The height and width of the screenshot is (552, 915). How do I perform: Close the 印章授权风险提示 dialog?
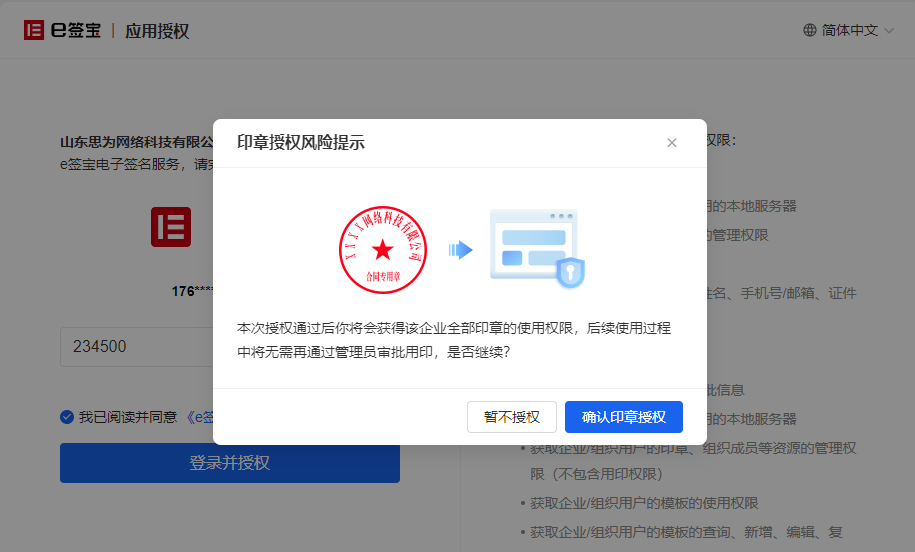coord(672,143)
